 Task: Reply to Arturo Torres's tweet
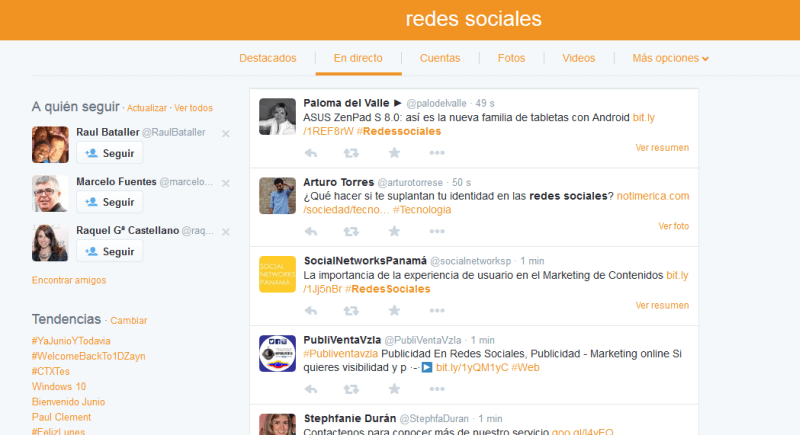click(311, 232)
